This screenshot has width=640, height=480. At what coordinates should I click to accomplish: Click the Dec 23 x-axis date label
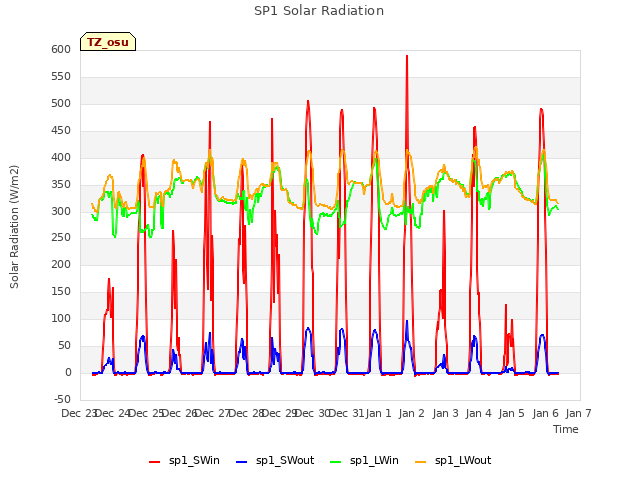click(79, 413)
